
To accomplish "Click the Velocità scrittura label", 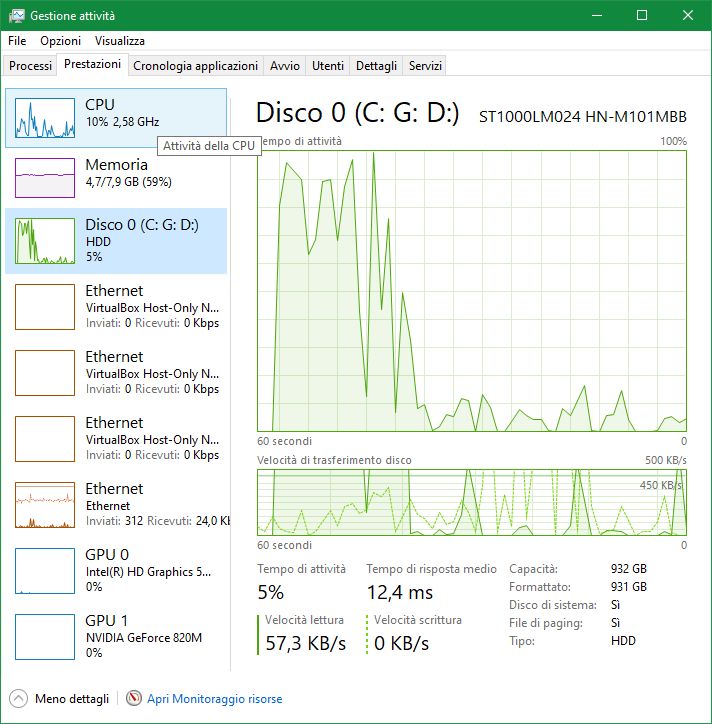I will point(418,620).
